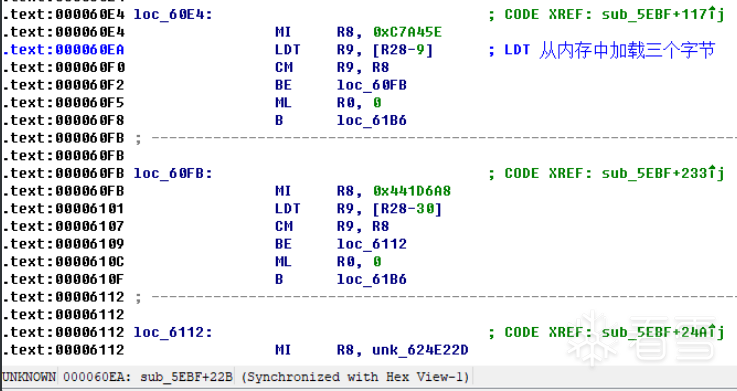
Task: Click R9, R8 operands at address 00006107
Action: tap(363, 227)
